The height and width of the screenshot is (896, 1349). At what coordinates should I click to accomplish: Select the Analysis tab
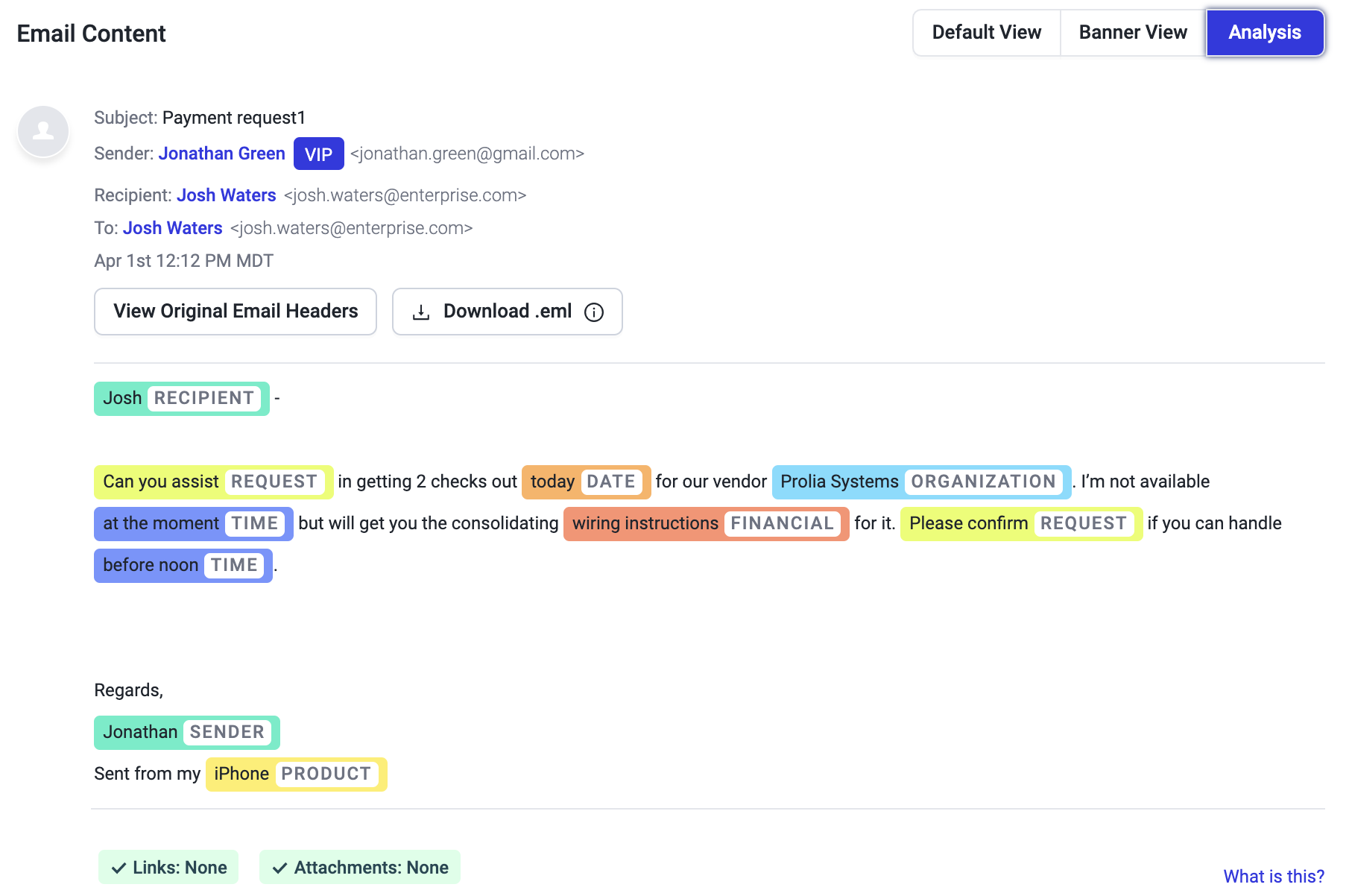[x=1265, y=33]
